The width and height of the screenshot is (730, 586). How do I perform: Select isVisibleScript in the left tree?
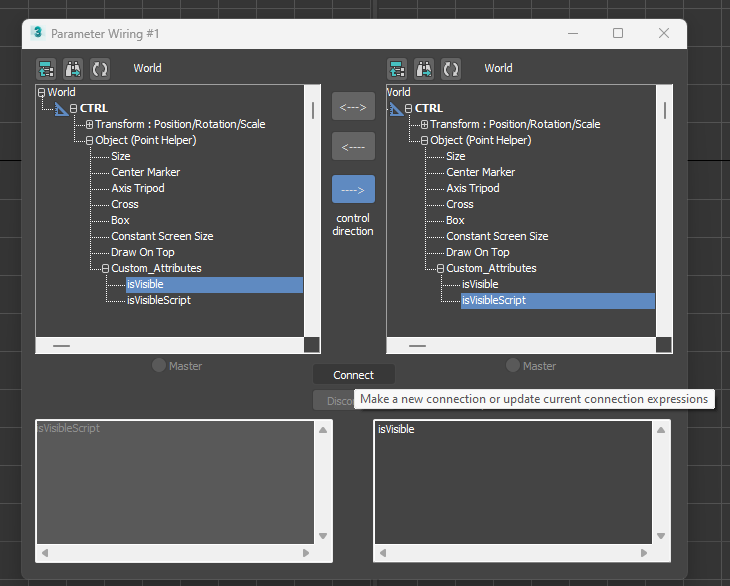158,300
